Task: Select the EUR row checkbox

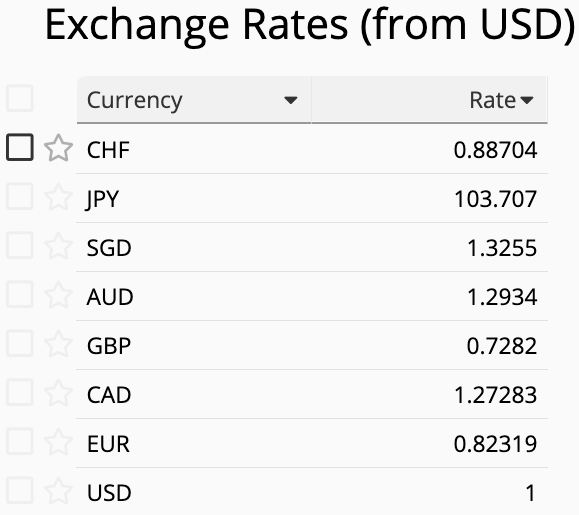Action: [20, 442]
